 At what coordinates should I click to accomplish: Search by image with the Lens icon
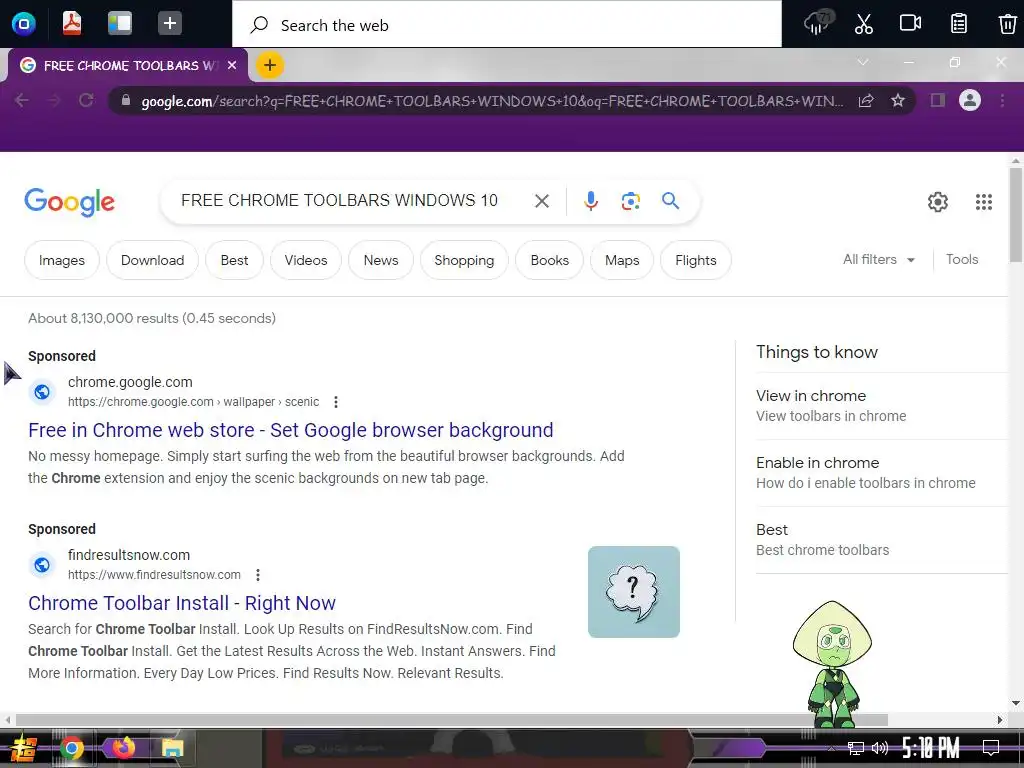[630, 200]
